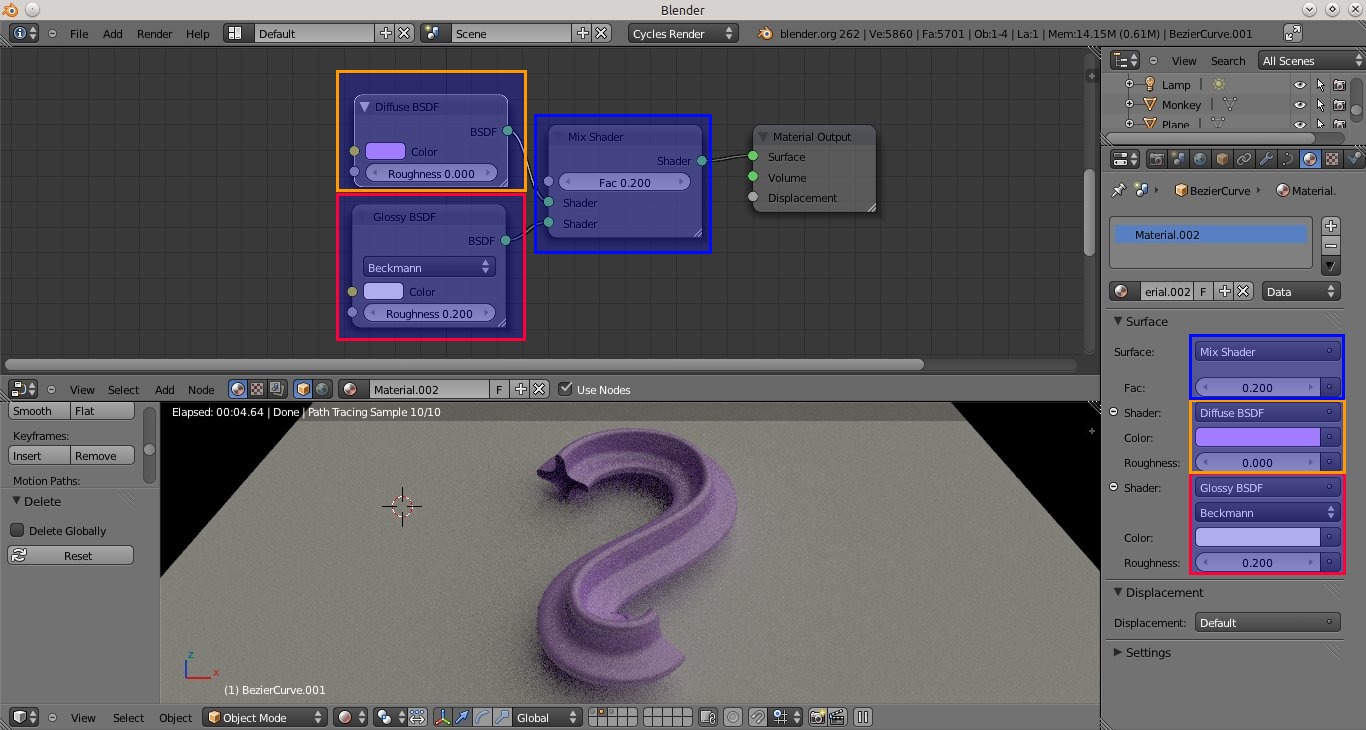Select Material node tree type in node editor header
Viewport: 1366px width, 730px height.
pyautogui.click(x=238, y=389)
